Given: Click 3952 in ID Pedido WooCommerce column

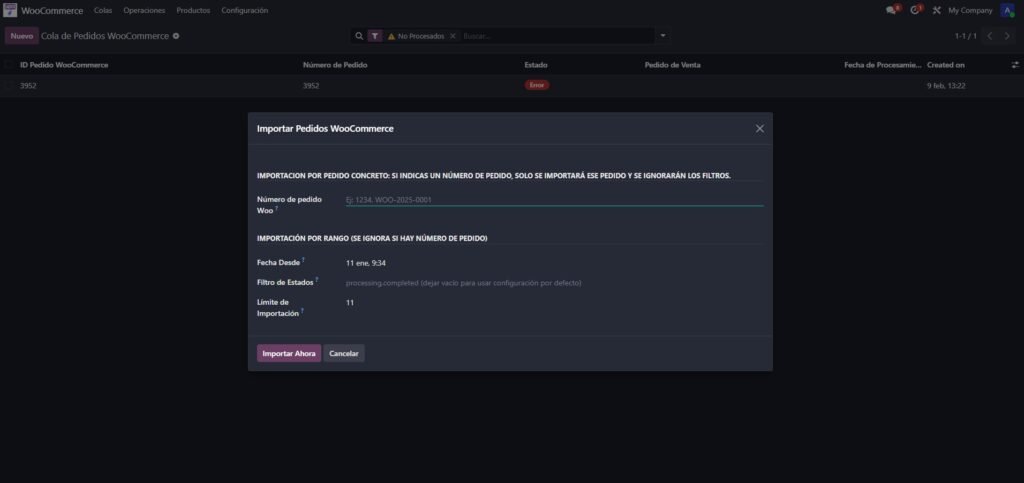Looking at the screenshot, I should click(x=28, y=85).
